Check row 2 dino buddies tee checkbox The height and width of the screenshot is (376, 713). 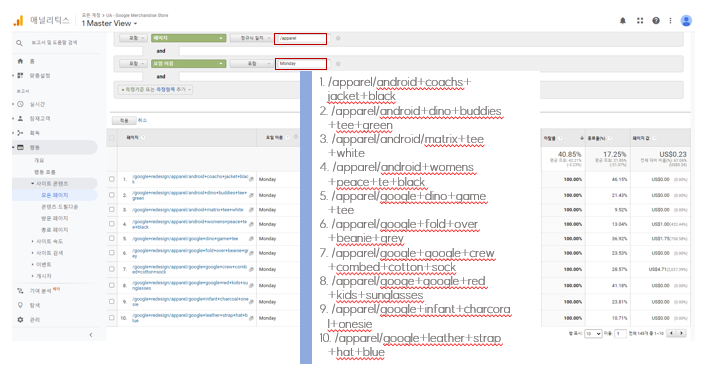point(112,195)
